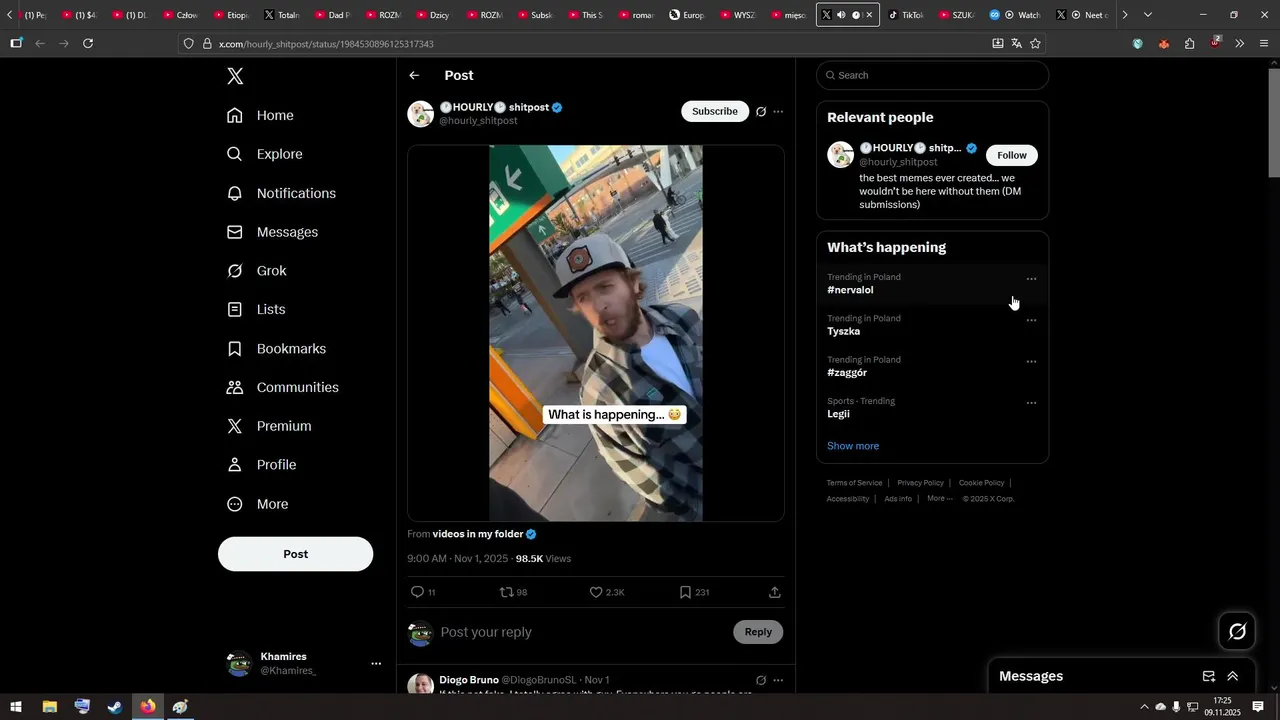
Task: Expand the Messages drawer
Action: point(1233,676)
